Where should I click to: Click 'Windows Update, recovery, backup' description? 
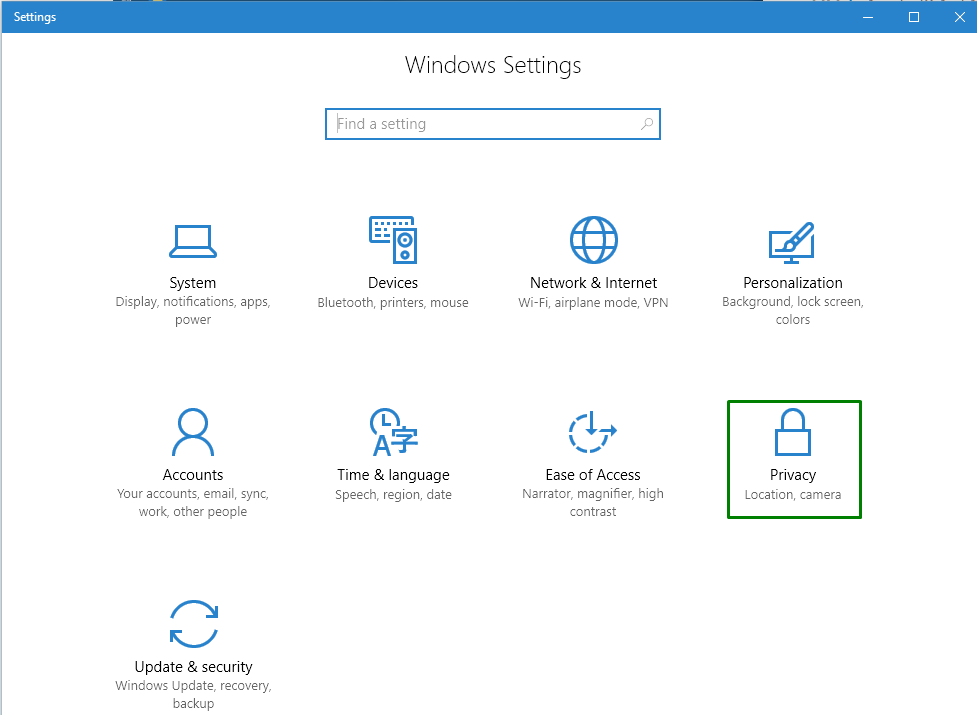coord(193,694)
